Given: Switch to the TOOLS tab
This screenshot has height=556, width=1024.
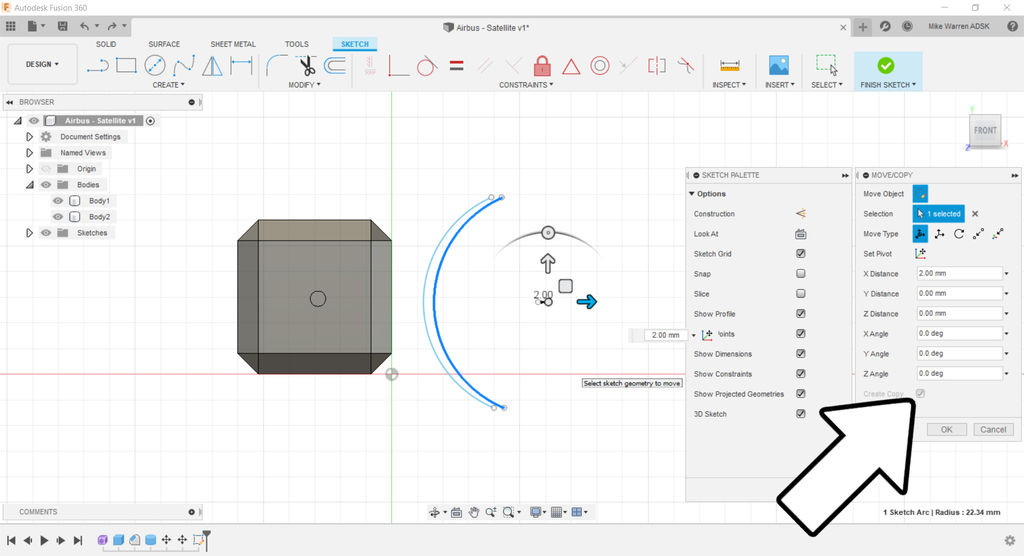Looking at the screenshot, I should point(296,44).
